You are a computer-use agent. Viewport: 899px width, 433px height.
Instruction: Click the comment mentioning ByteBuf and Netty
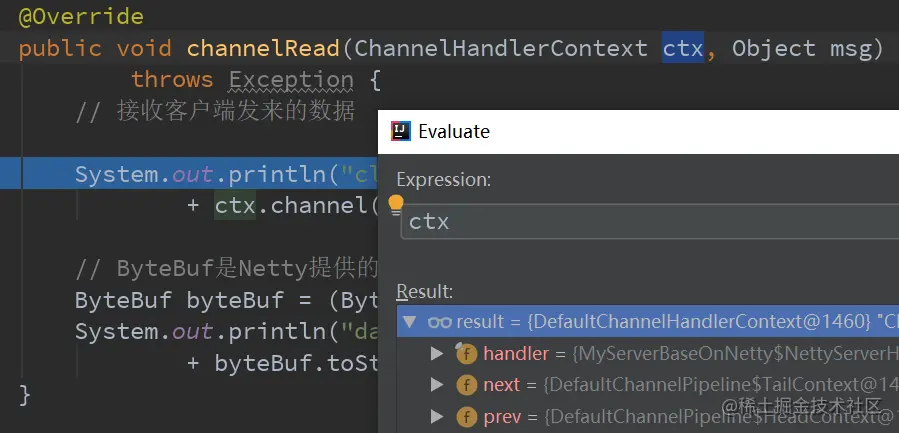coord(226,268)
